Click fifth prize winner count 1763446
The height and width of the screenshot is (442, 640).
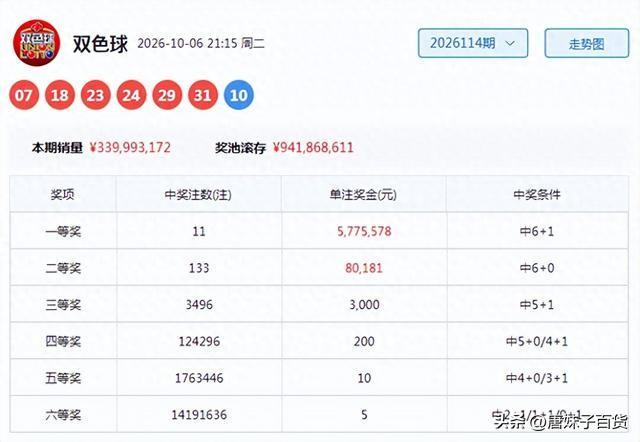click(x=199, y=378)
